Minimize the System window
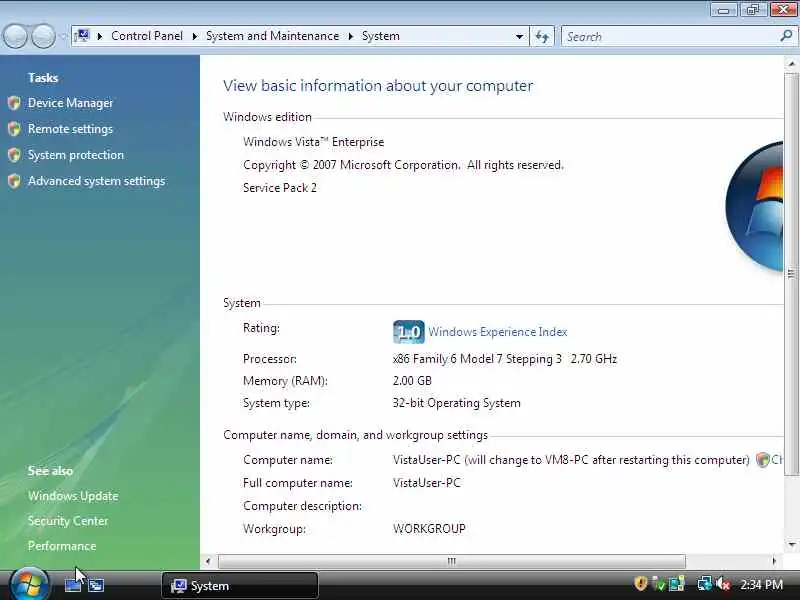Screen dimensions: 800x600 (723, 10)
